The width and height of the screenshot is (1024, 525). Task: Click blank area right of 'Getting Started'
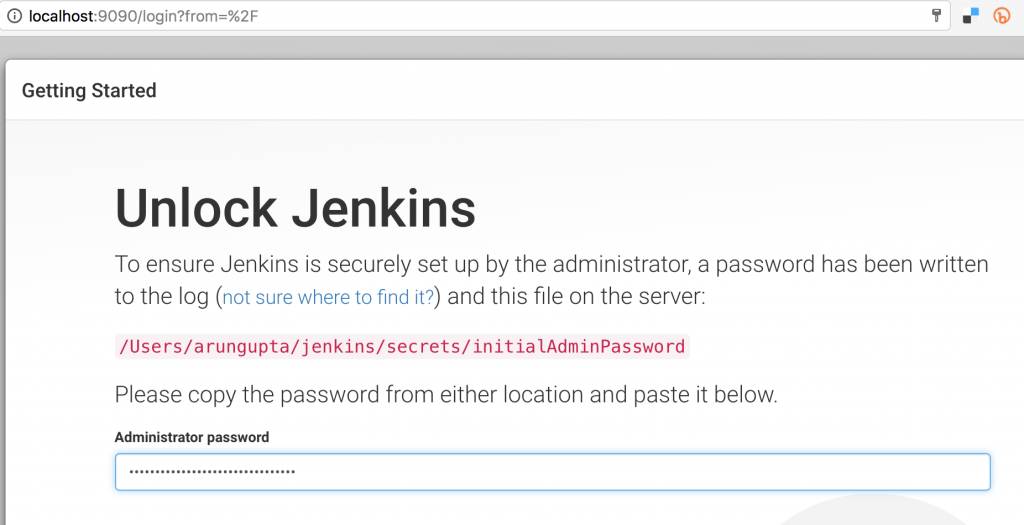click(588, 90)
